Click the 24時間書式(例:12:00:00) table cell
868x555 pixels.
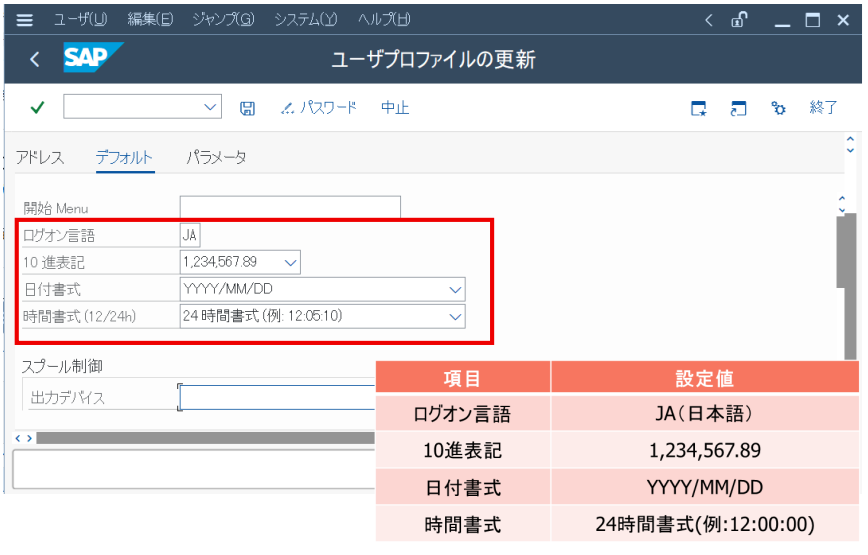(704, 524)
